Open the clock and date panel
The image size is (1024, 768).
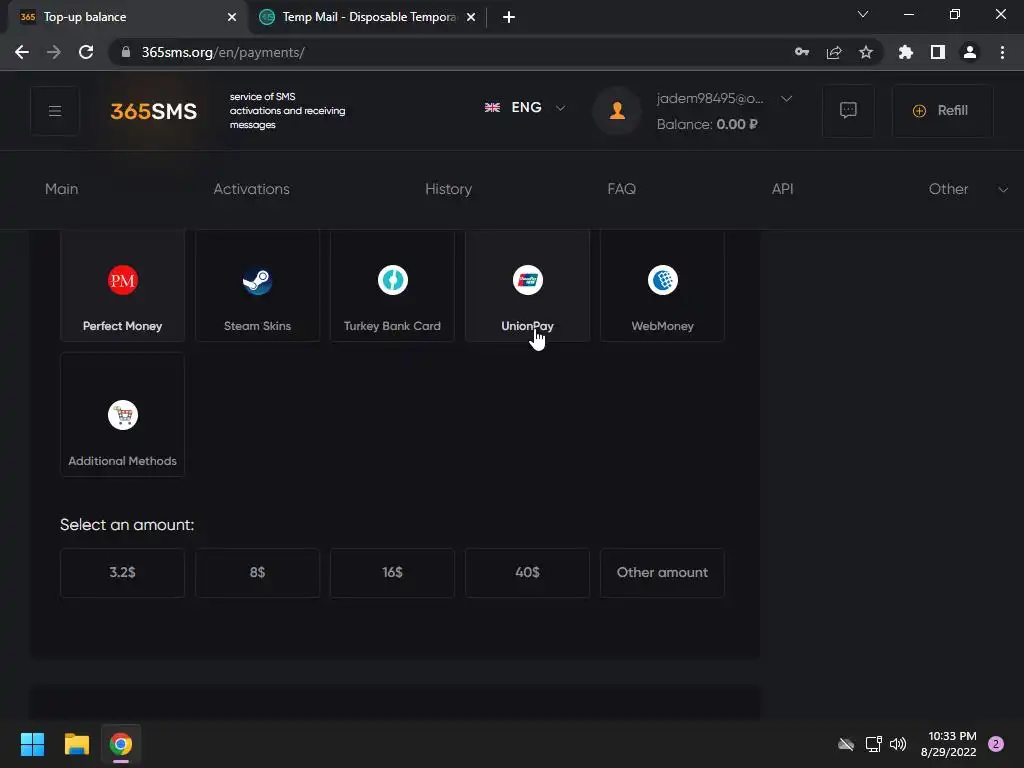pos(949,744)
